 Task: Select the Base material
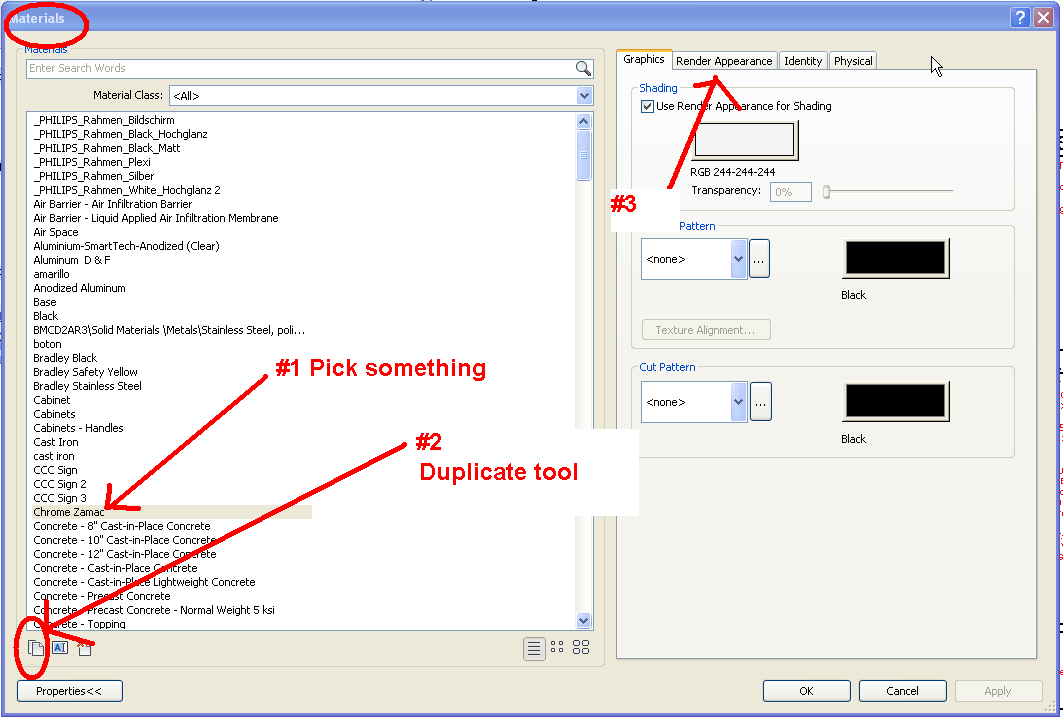point(45,302)
